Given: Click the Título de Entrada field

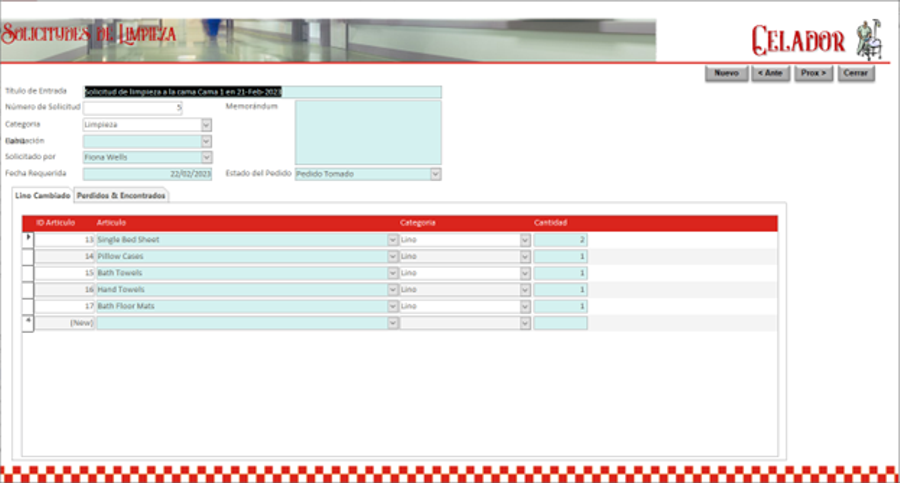Looking at the screenshot, I should click(262, 92).
